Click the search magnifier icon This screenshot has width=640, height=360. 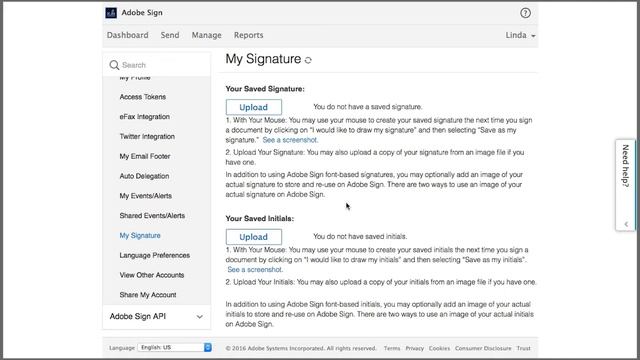[x=114, y=65]
